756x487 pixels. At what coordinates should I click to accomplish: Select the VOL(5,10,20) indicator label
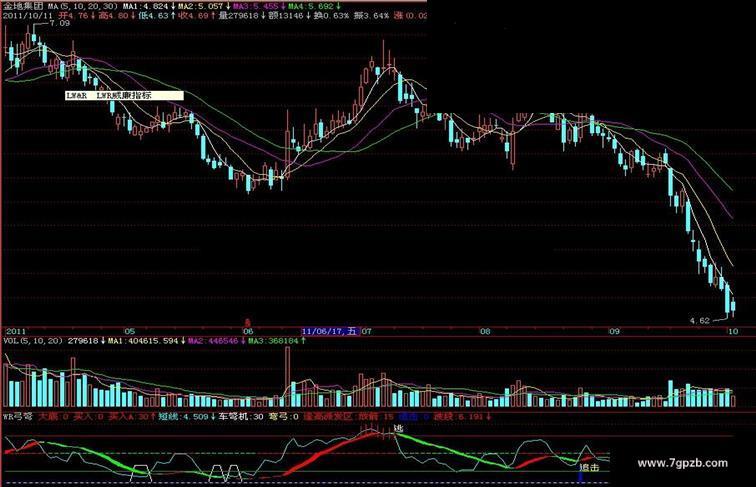pyautogui.click(x=33, y=341)
